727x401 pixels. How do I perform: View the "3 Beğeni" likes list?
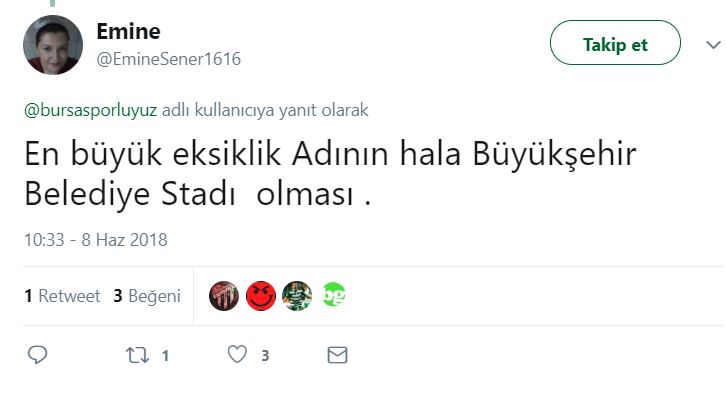[147, 296]
